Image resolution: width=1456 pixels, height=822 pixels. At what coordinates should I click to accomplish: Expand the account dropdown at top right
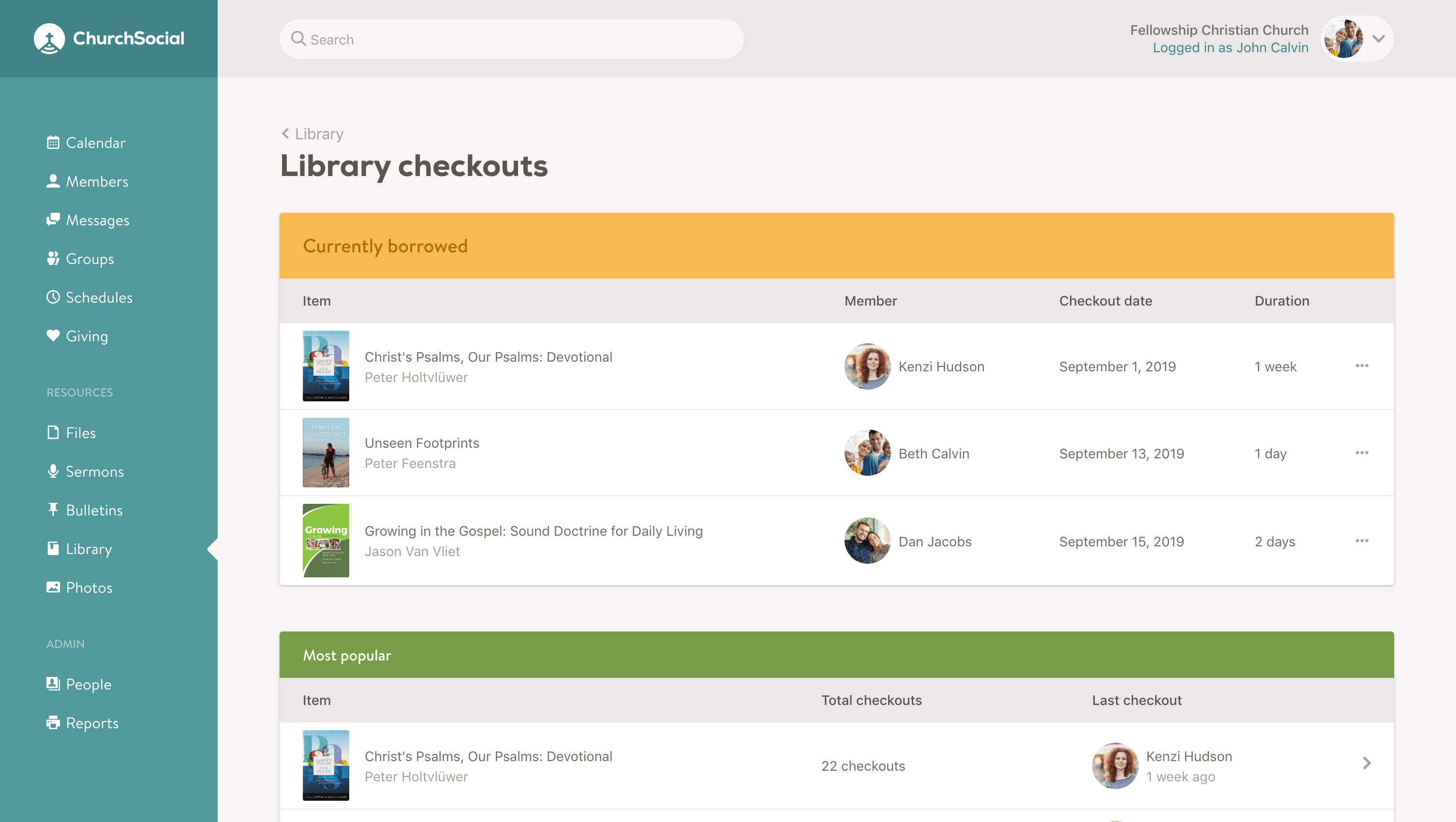(1378, 38)
